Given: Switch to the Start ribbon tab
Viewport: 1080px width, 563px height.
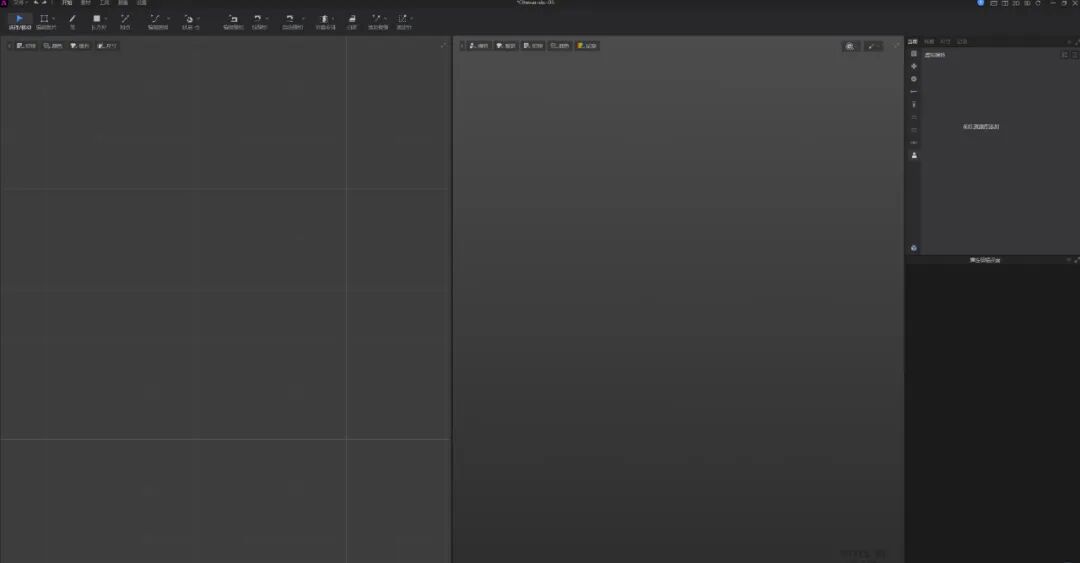Looking at the screenshot, I should [x=67, y=3].
